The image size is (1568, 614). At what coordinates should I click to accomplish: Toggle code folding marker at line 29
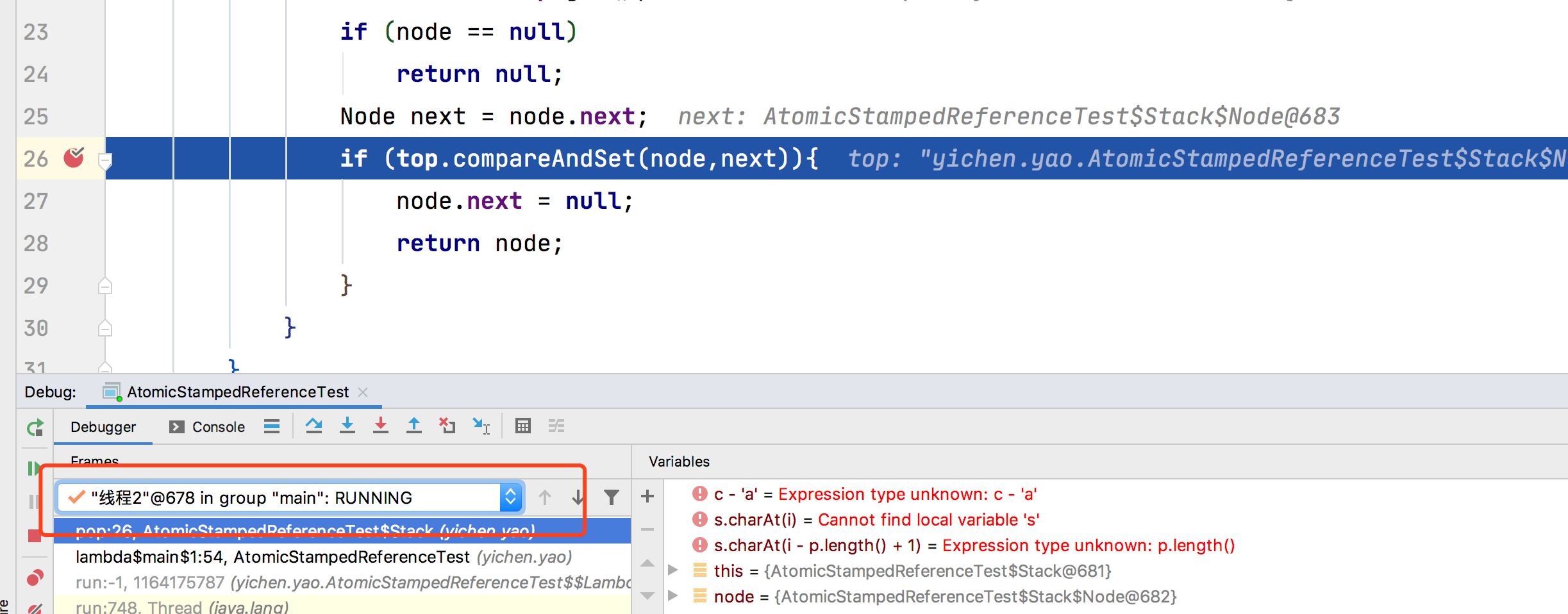pyautogui.click(x=105, y=286)
